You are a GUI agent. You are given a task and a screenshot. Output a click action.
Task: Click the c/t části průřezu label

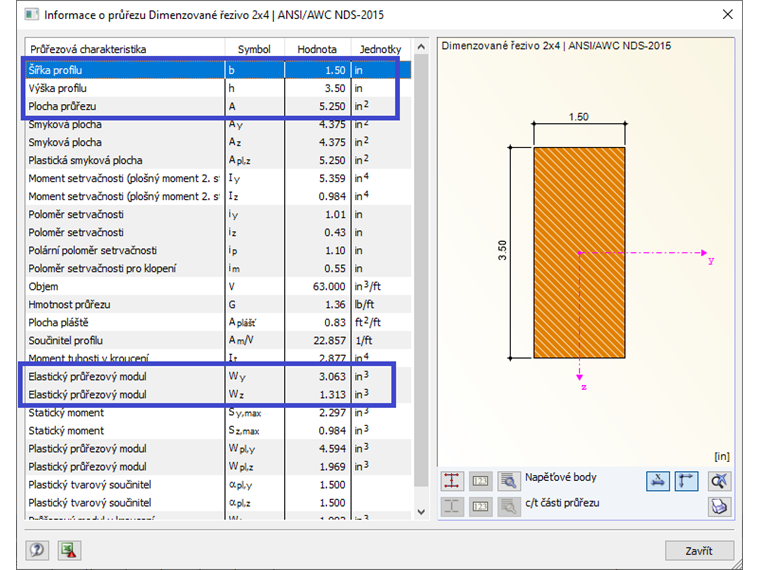562,503
